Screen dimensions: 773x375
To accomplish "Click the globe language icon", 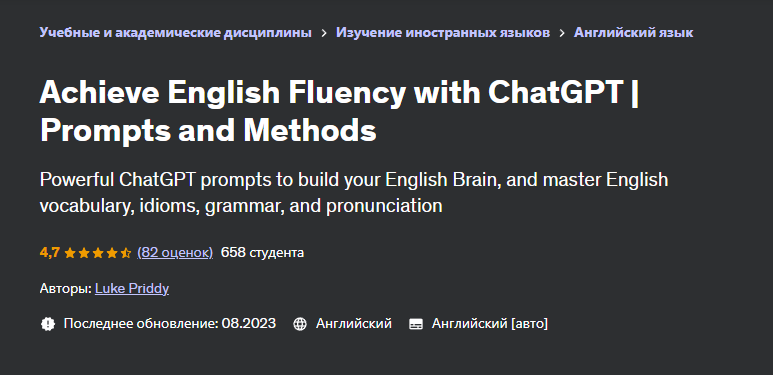I will click(300, 324).
